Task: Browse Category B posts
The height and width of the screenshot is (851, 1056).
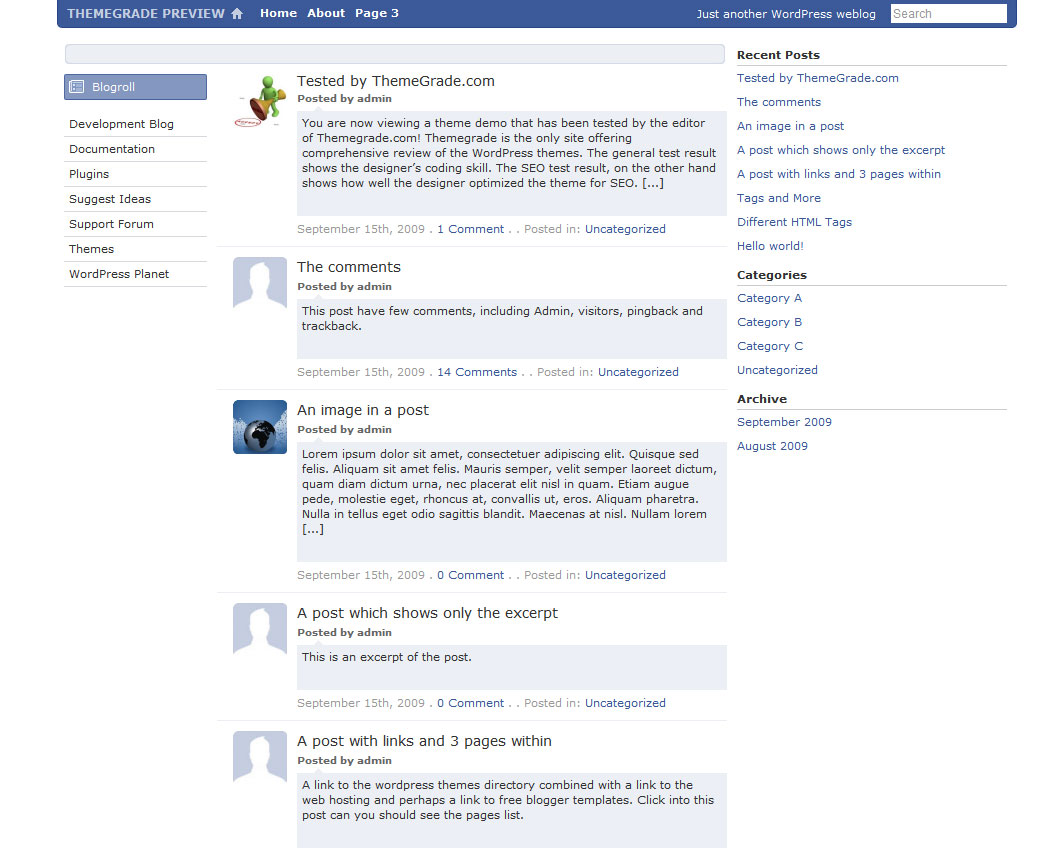Action: [x=769, y=322]
